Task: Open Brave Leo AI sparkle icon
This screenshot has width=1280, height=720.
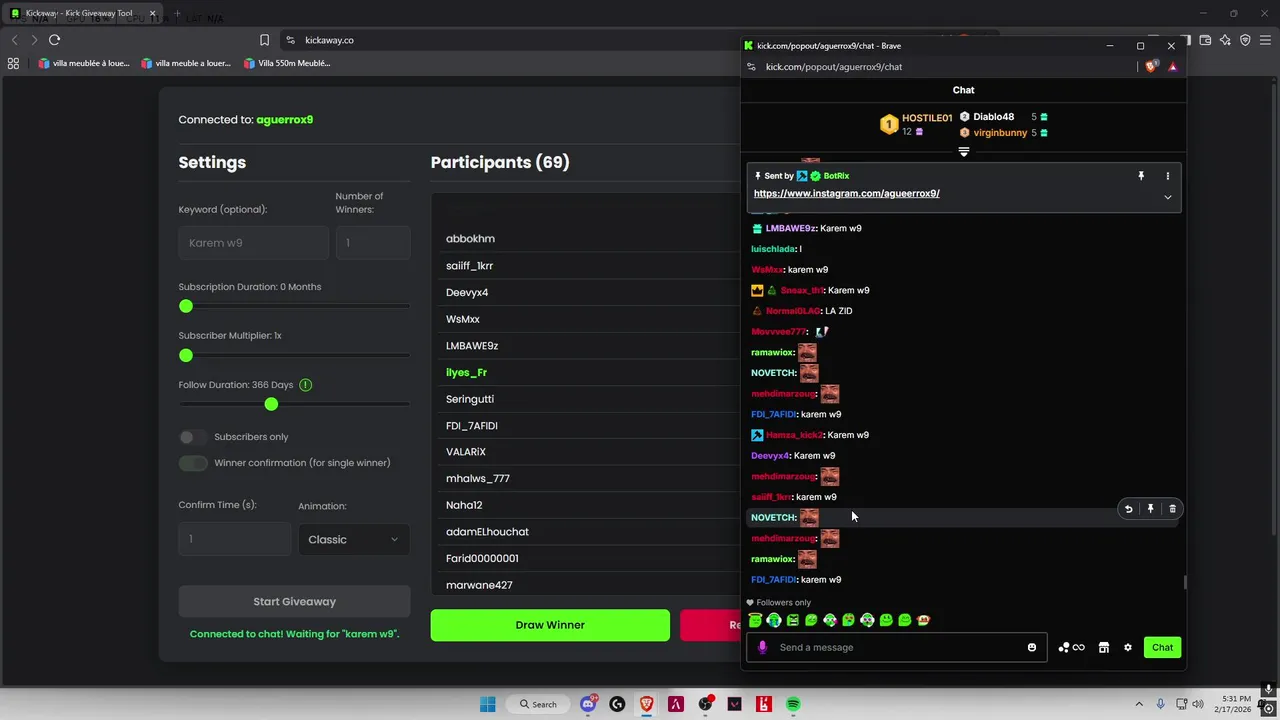Action: [1225, 40]
